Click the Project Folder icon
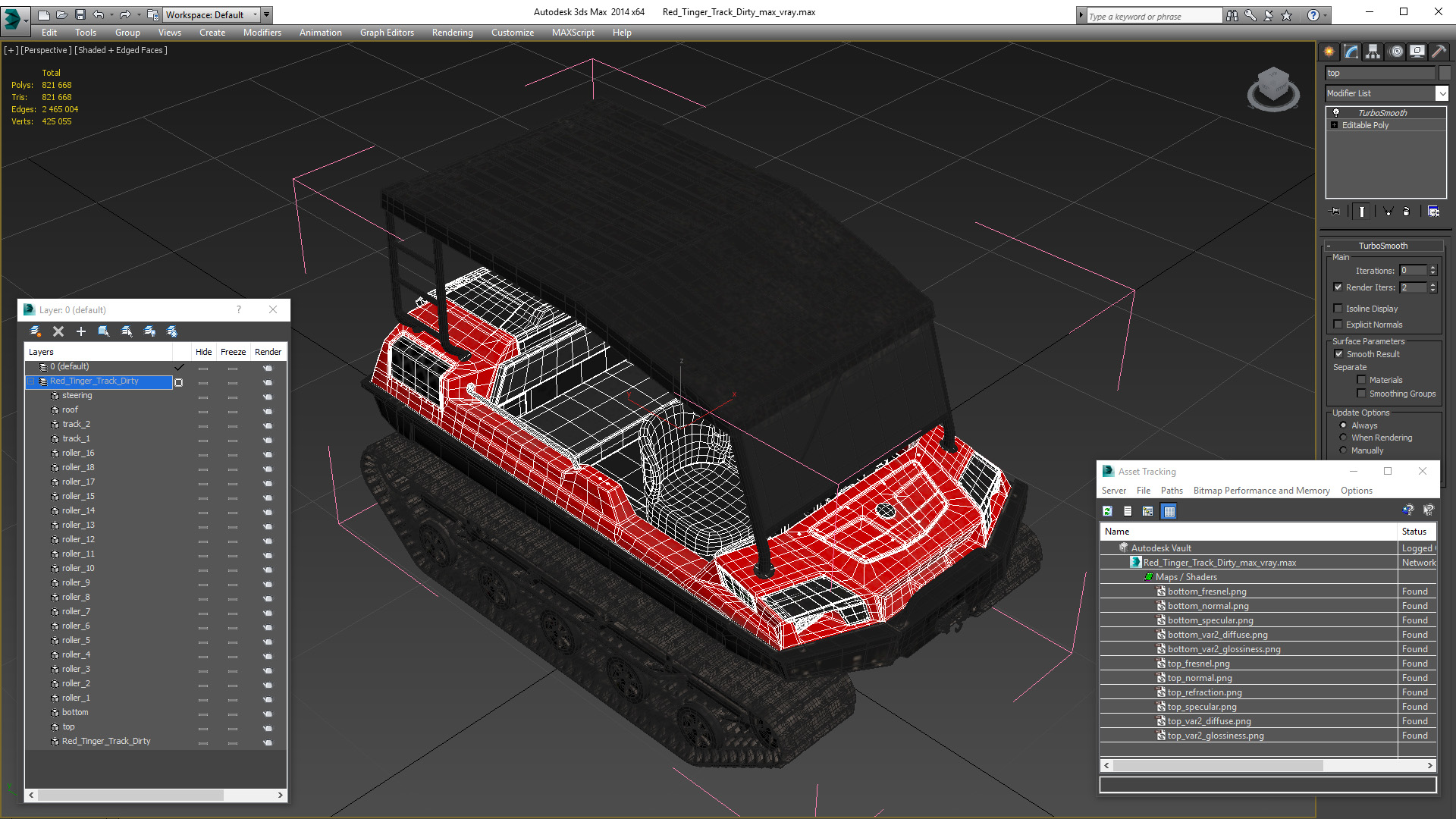Screen dimensions: 1456x819 (152, 14)
